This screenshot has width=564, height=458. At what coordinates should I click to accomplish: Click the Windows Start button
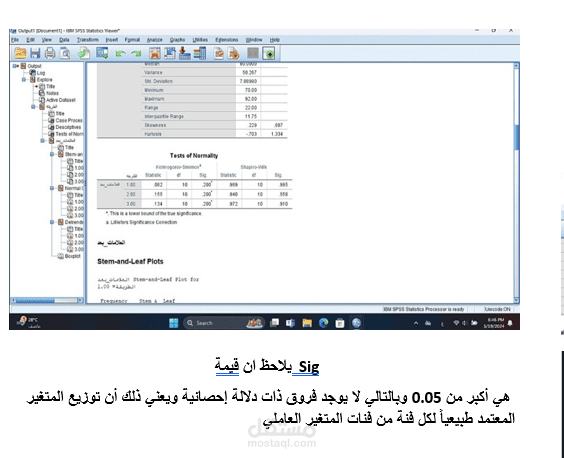point(174,323)
